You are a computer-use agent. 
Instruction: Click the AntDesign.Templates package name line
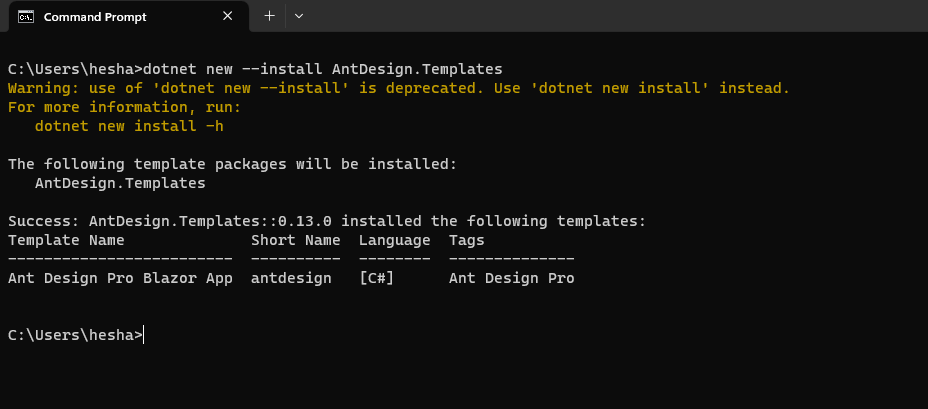(120, 183)
